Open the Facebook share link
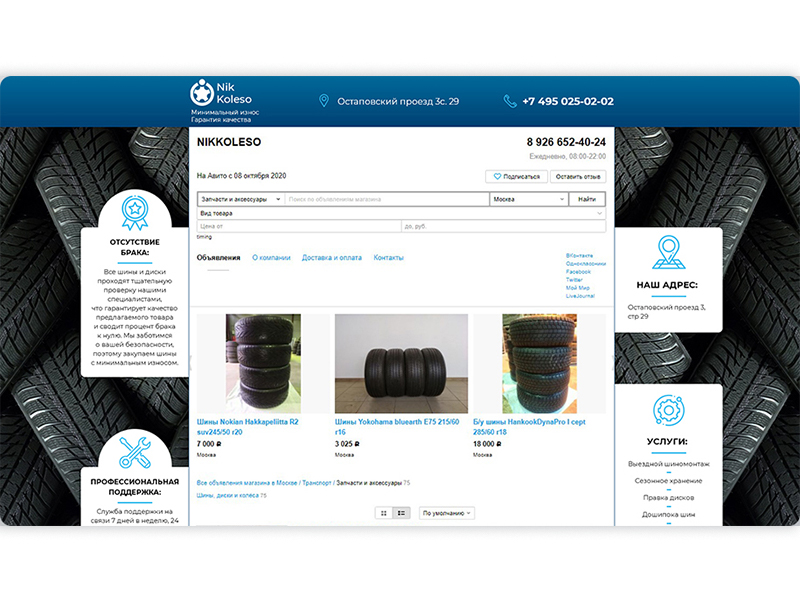800x600 pixels. pos(578,272)
